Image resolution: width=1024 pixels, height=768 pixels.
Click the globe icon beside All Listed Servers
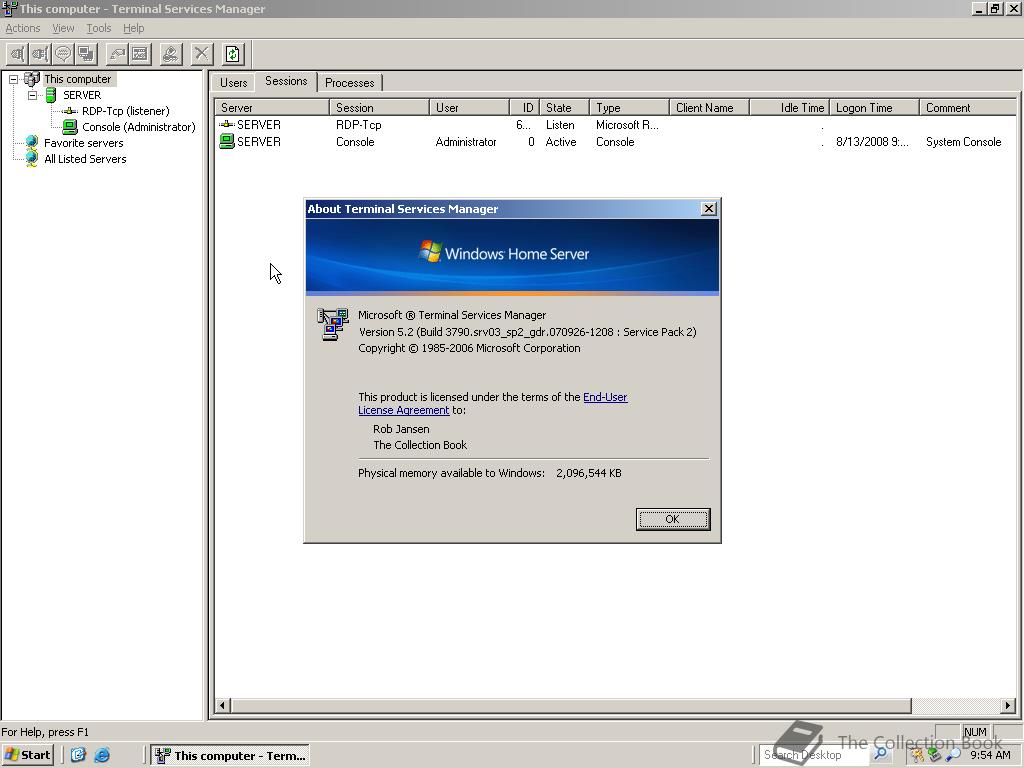click(31, 159)
